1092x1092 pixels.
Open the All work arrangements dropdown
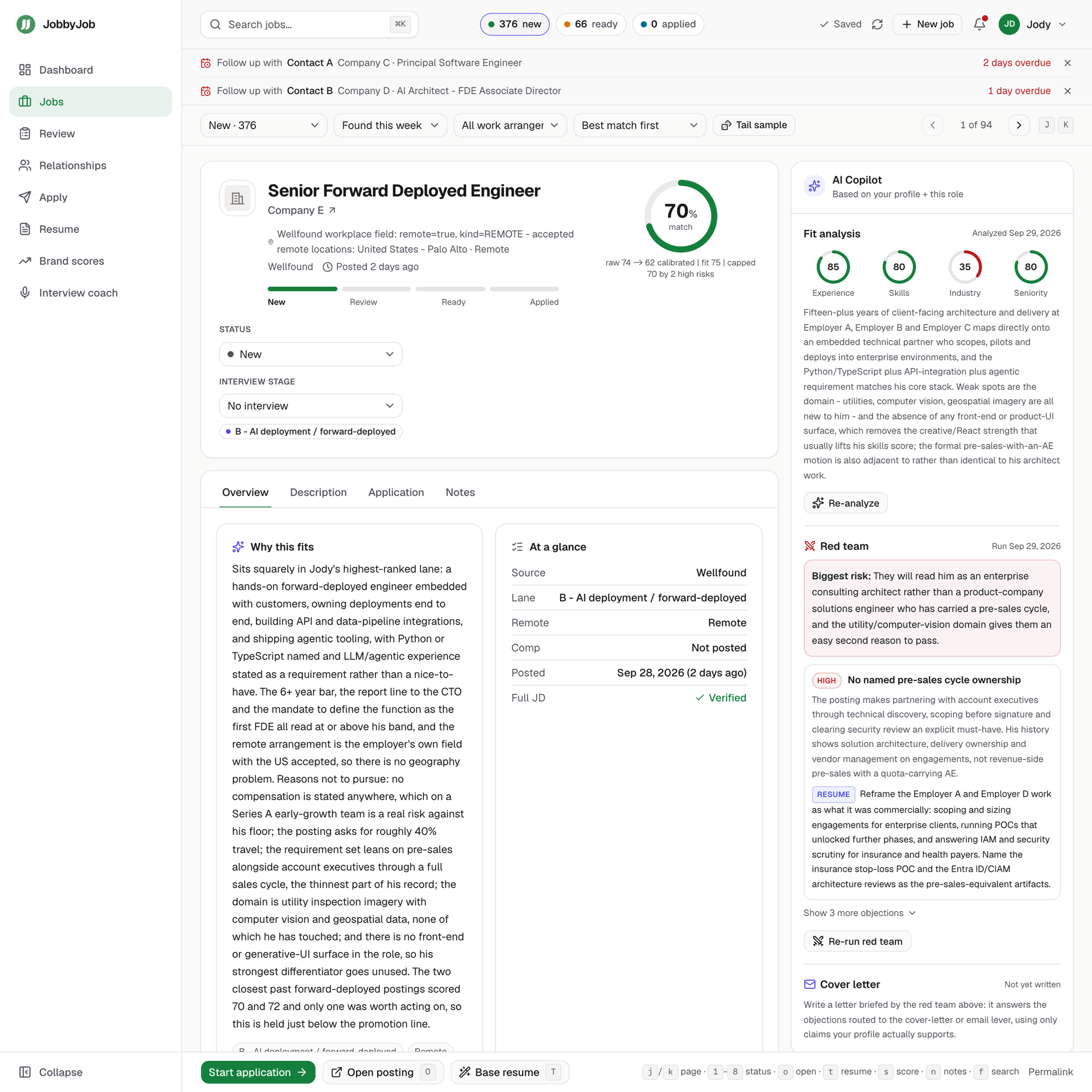(510, 125)
